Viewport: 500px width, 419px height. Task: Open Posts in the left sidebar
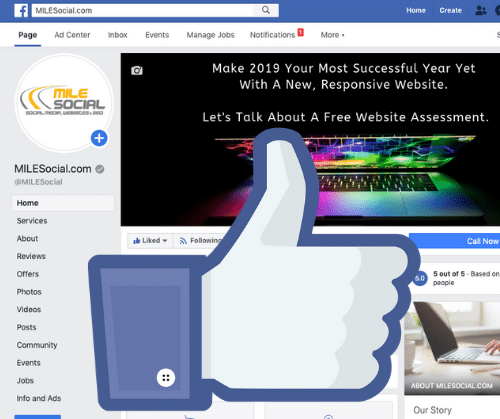tap(26, 327)
